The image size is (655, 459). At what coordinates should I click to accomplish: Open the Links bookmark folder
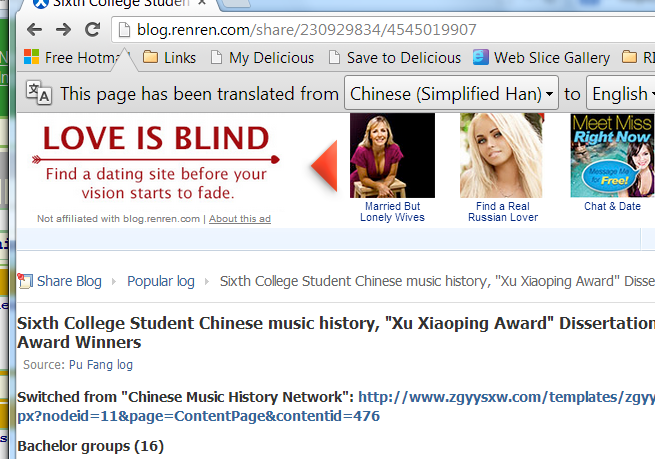pos(169,57)
